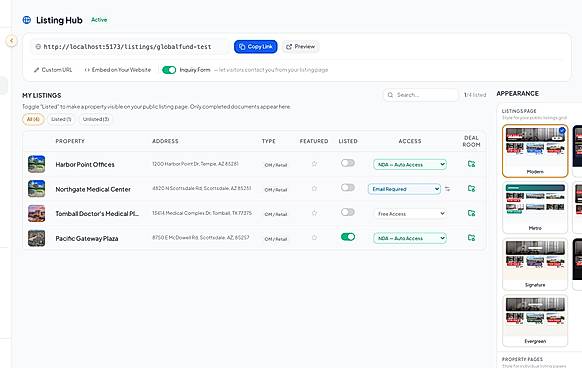Toggle Listed for Northgate Medical Center

pos(348,188)
